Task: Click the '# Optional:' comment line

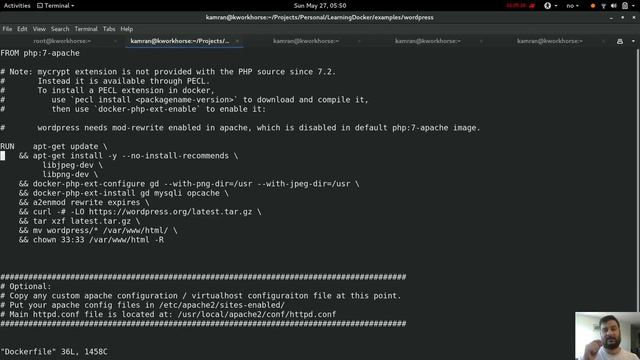Action: (x=26, y=287)
